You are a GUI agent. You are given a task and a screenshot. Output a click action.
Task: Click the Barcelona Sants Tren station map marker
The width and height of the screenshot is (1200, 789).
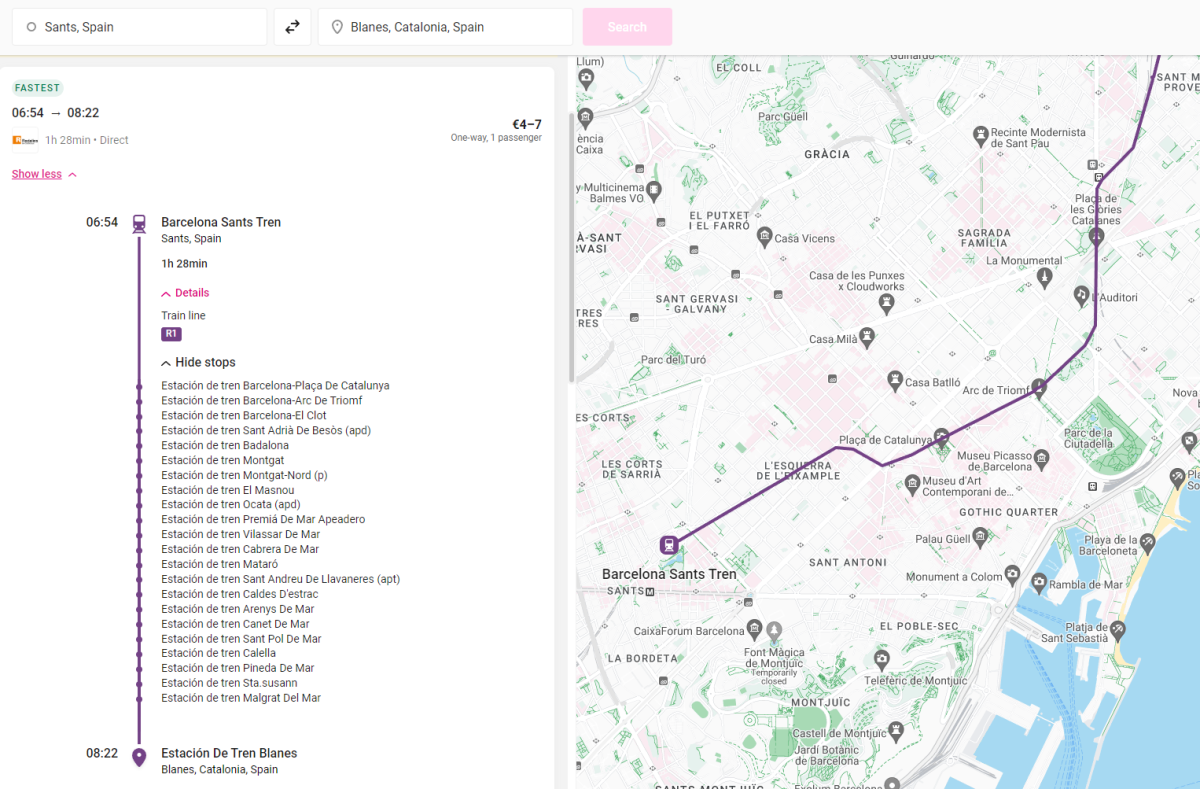tap(668, 545)
